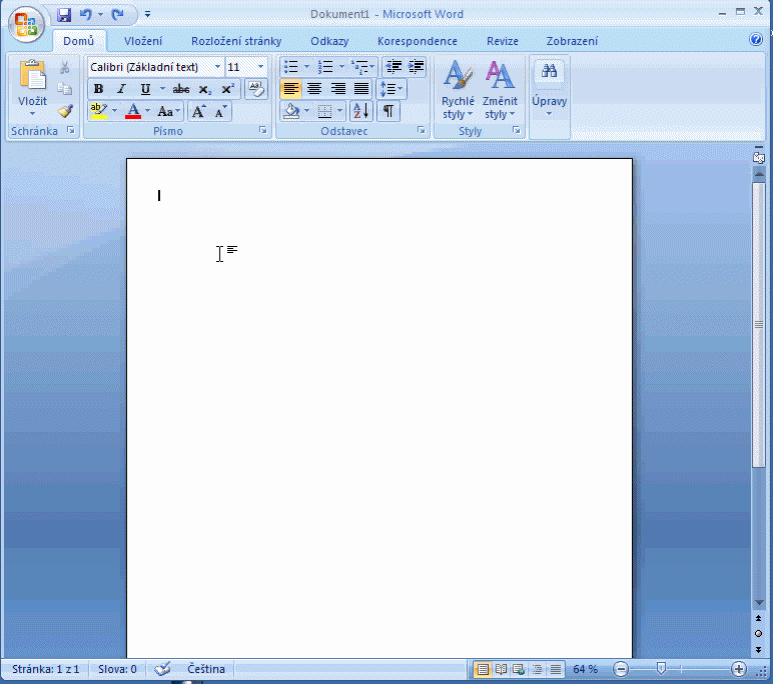The width and height of the screenshot is (773, 685).
Task: Toggle Show paragraph marks (¶)
Action: coord(388,111)
